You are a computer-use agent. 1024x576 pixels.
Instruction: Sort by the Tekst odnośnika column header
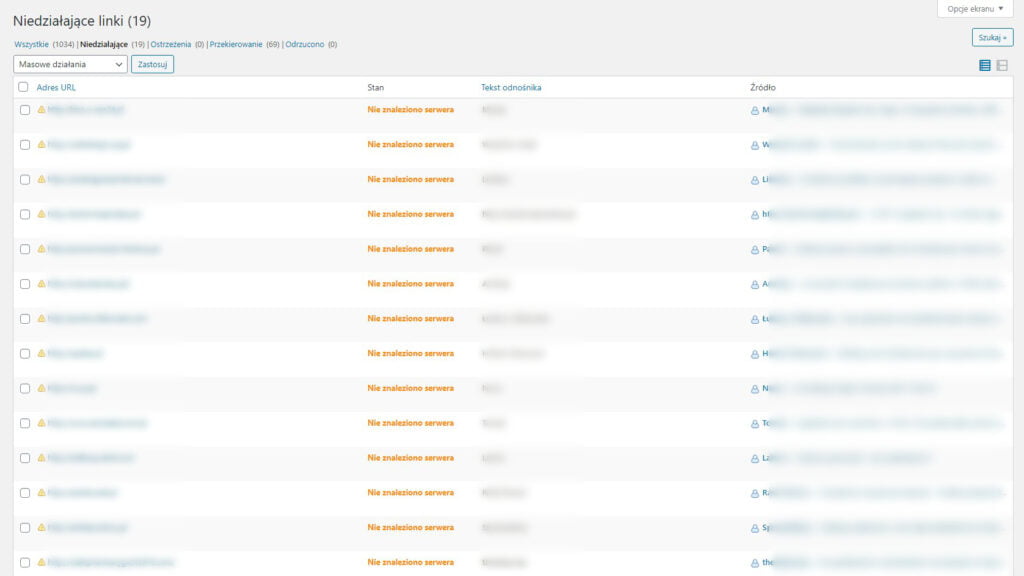coord(511,88)
